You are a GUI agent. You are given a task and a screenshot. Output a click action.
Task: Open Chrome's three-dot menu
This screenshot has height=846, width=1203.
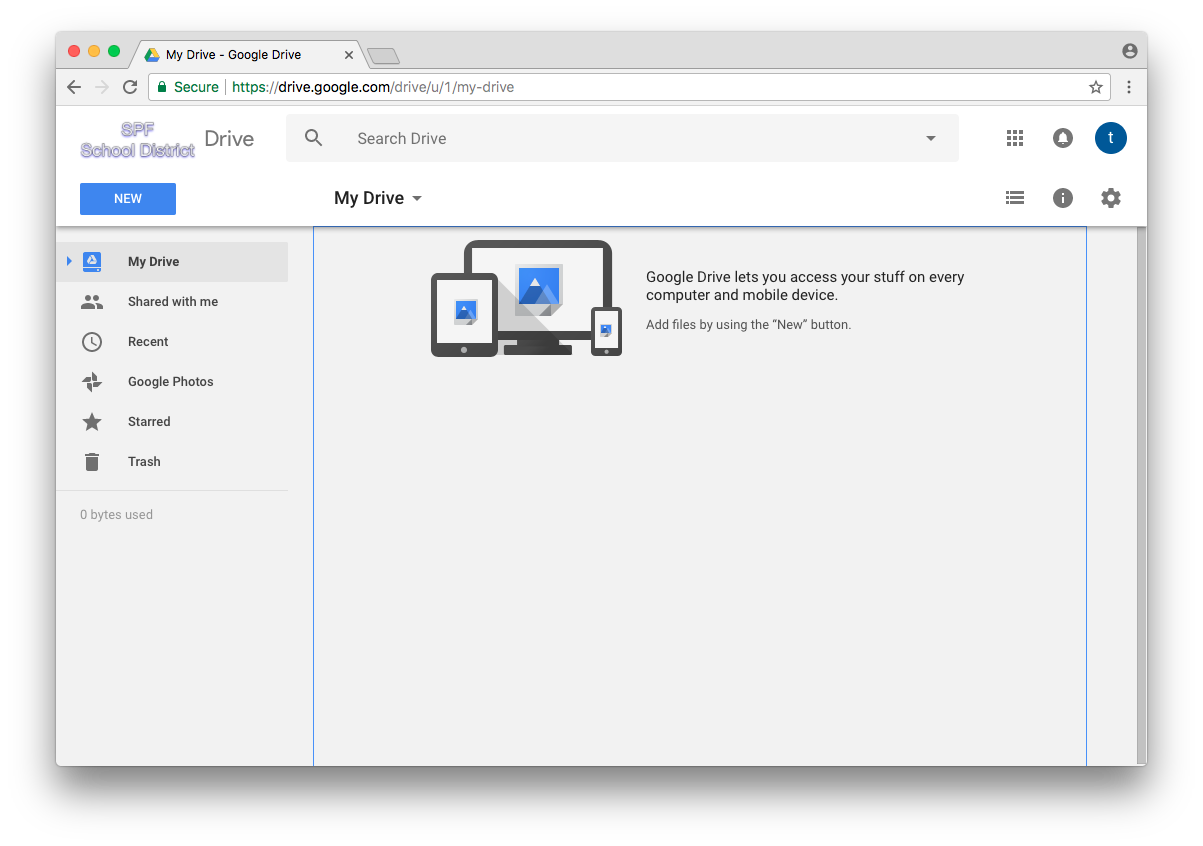click(x=1129, y=87)
